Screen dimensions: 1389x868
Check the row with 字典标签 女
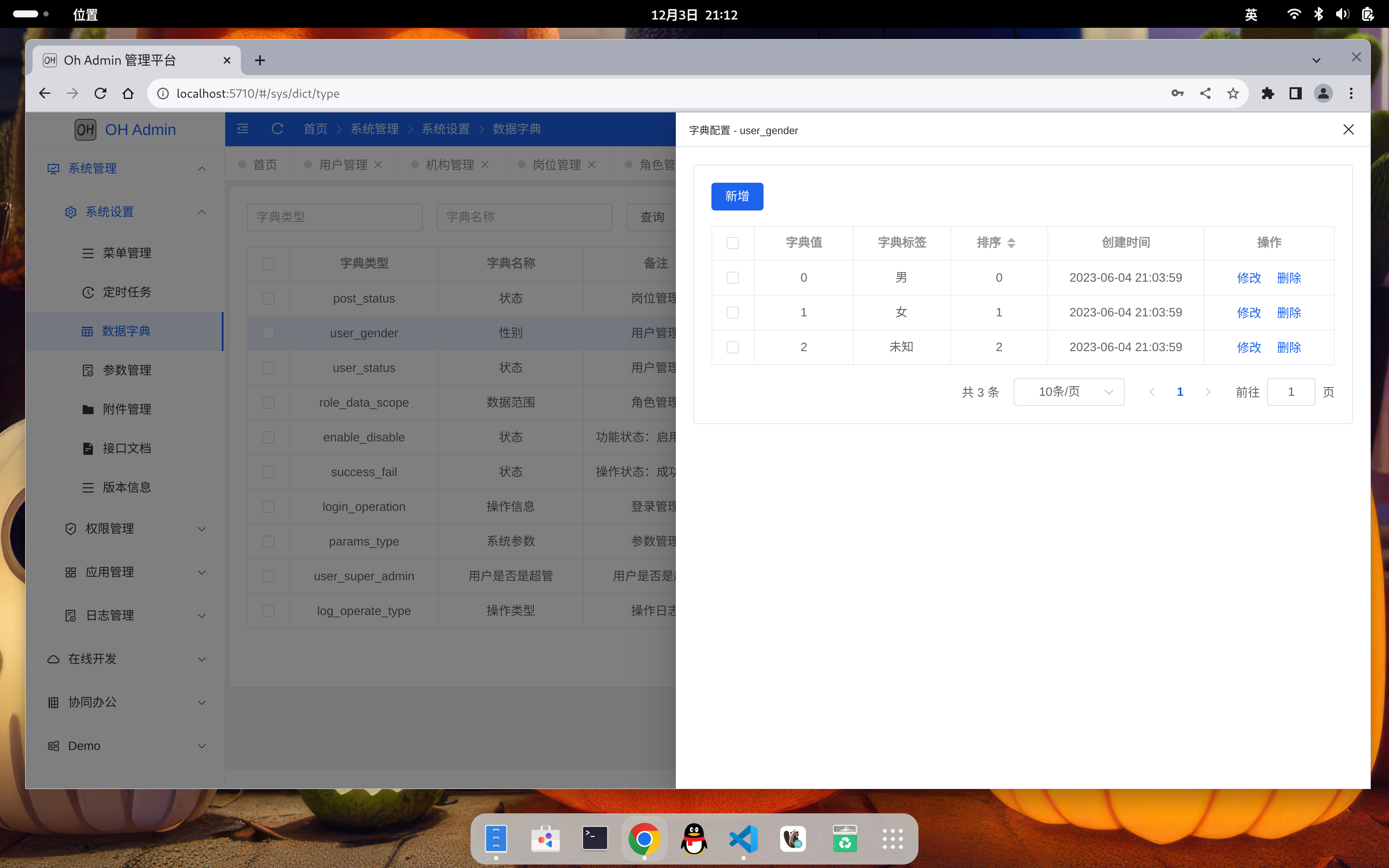tap(732, 312)
